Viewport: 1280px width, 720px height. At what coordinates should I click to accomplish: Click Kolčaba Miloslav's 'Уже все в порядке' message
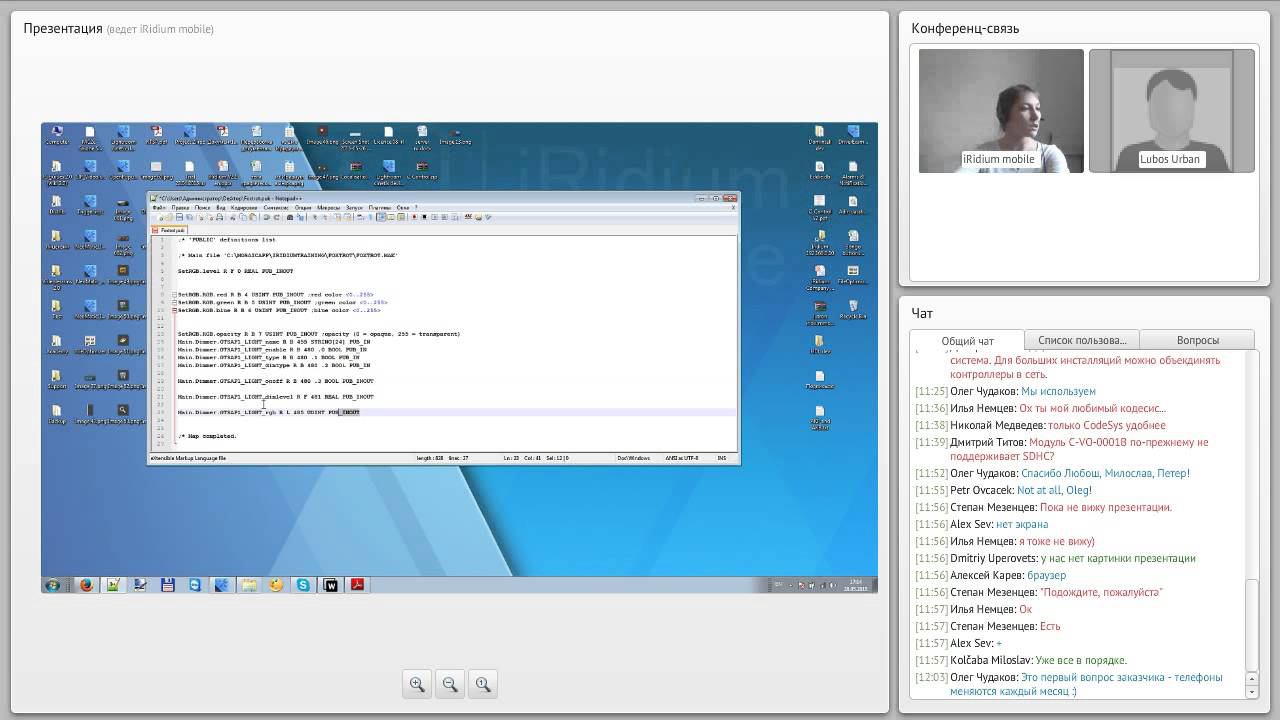[x=1081, y=660]
